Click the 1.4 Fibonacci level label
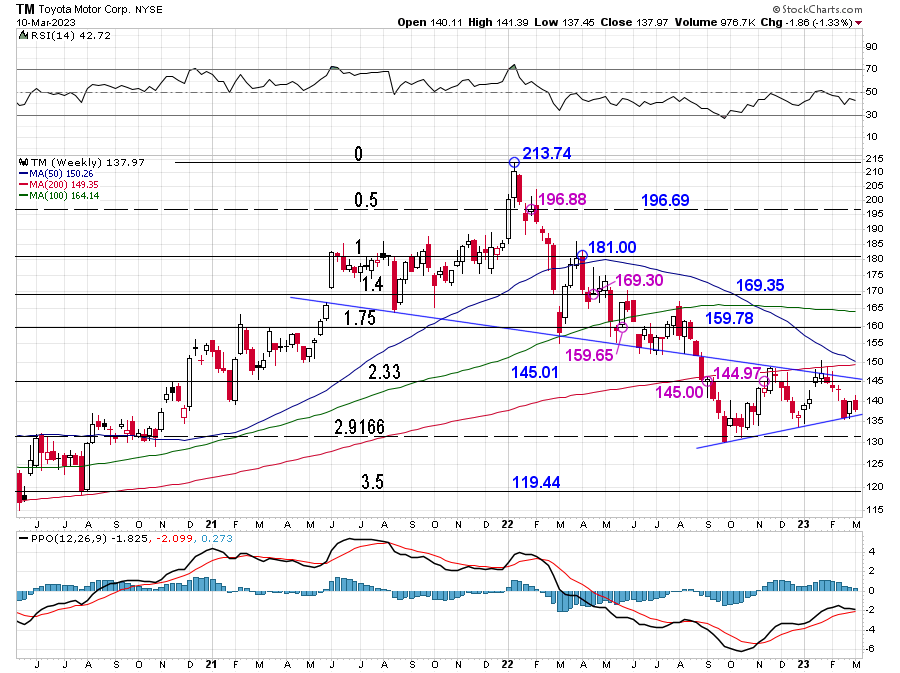The height and width of the screenshot is (673, 900). 373,283
